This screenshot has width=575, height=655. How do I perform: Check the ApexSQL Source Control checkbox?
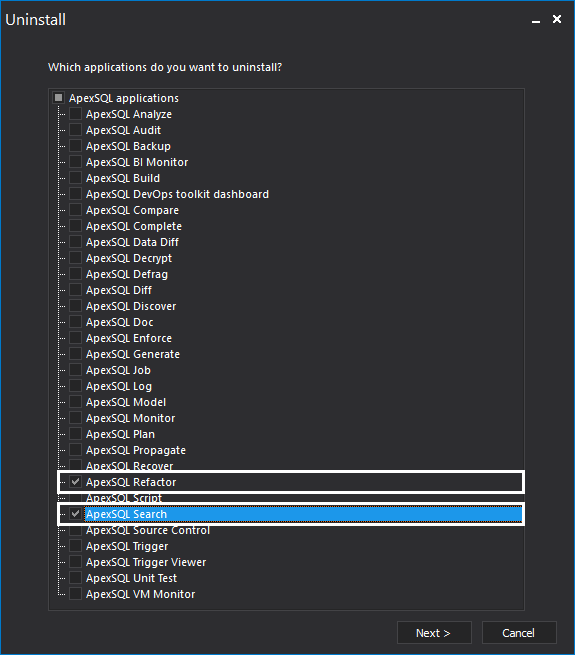(x=75, y=531)
